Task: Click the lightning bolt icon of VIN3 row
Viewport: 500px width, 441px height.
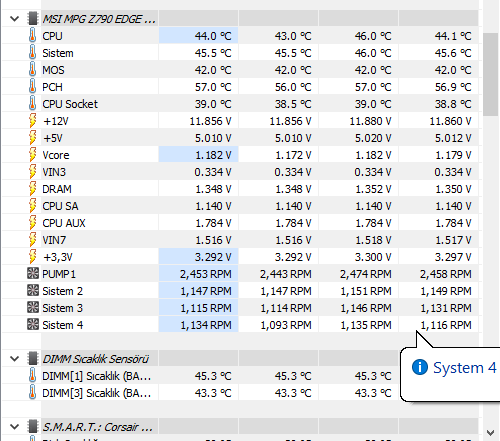Action: click(33, 172)
